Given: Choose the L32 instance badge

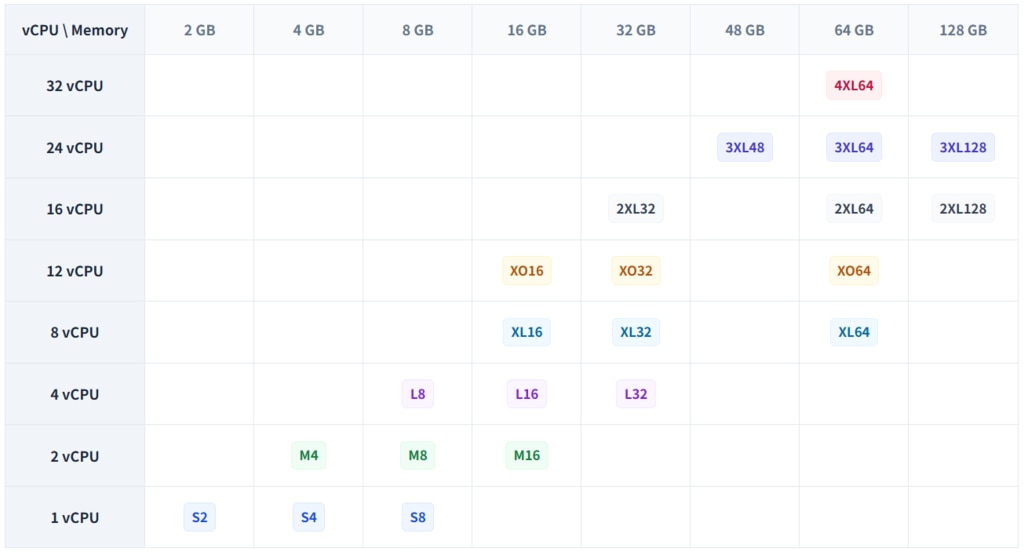Looking at the screenshot, I should pyautogui.click(x=635, y=394).
